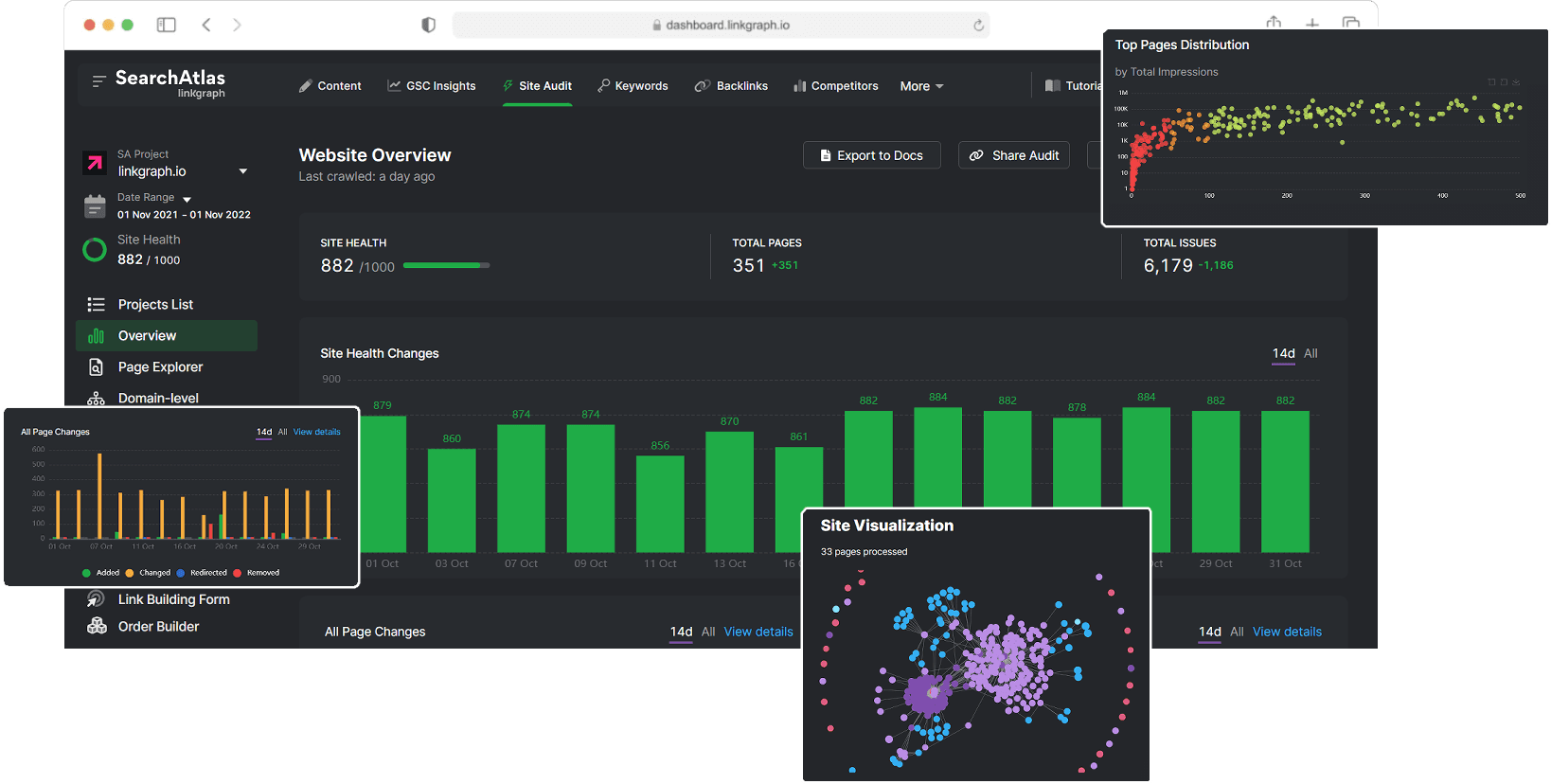Click the dashboard.linkgraph.io address bar

click(721, 26)
